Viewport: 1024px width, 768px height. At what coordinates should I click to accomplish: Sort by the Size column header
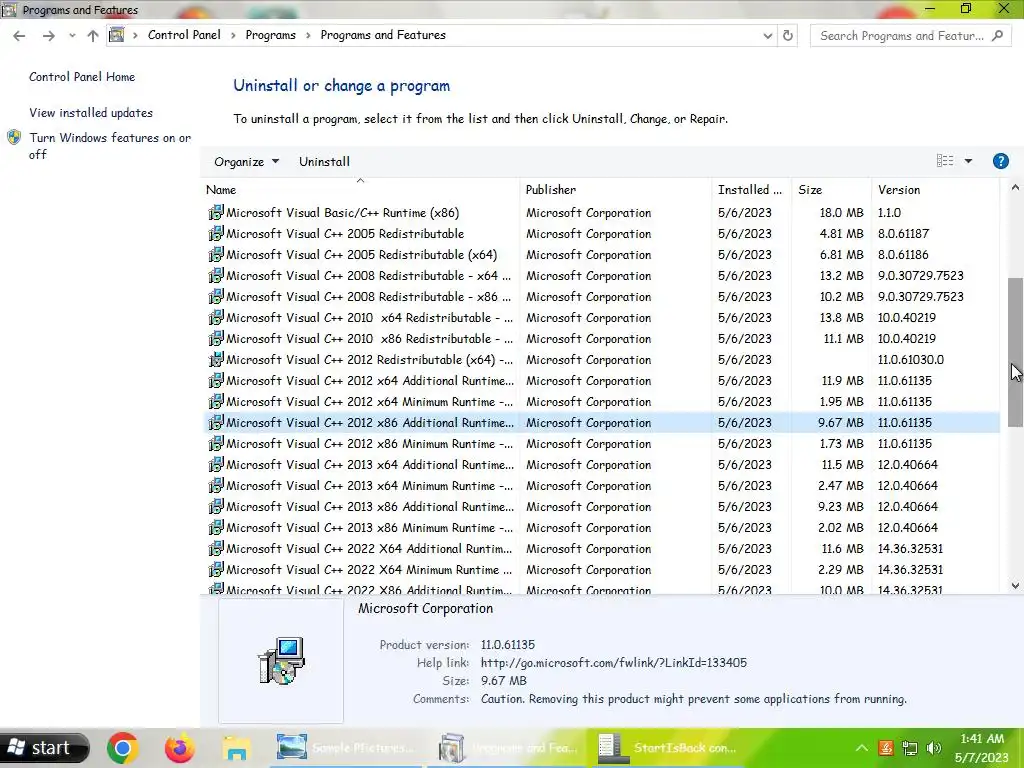[x=831, y=190]
